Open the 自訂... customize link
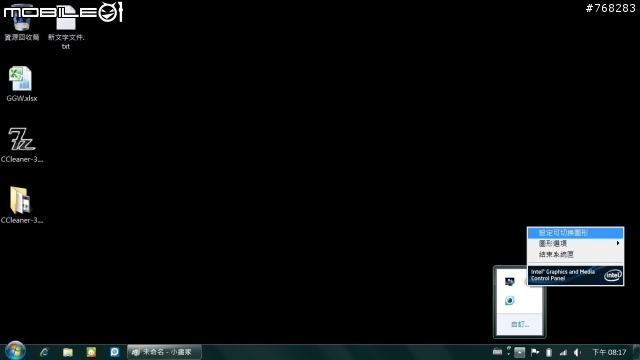Image resolution: width=640 pixels, height=360 pixels. point(520,324)
